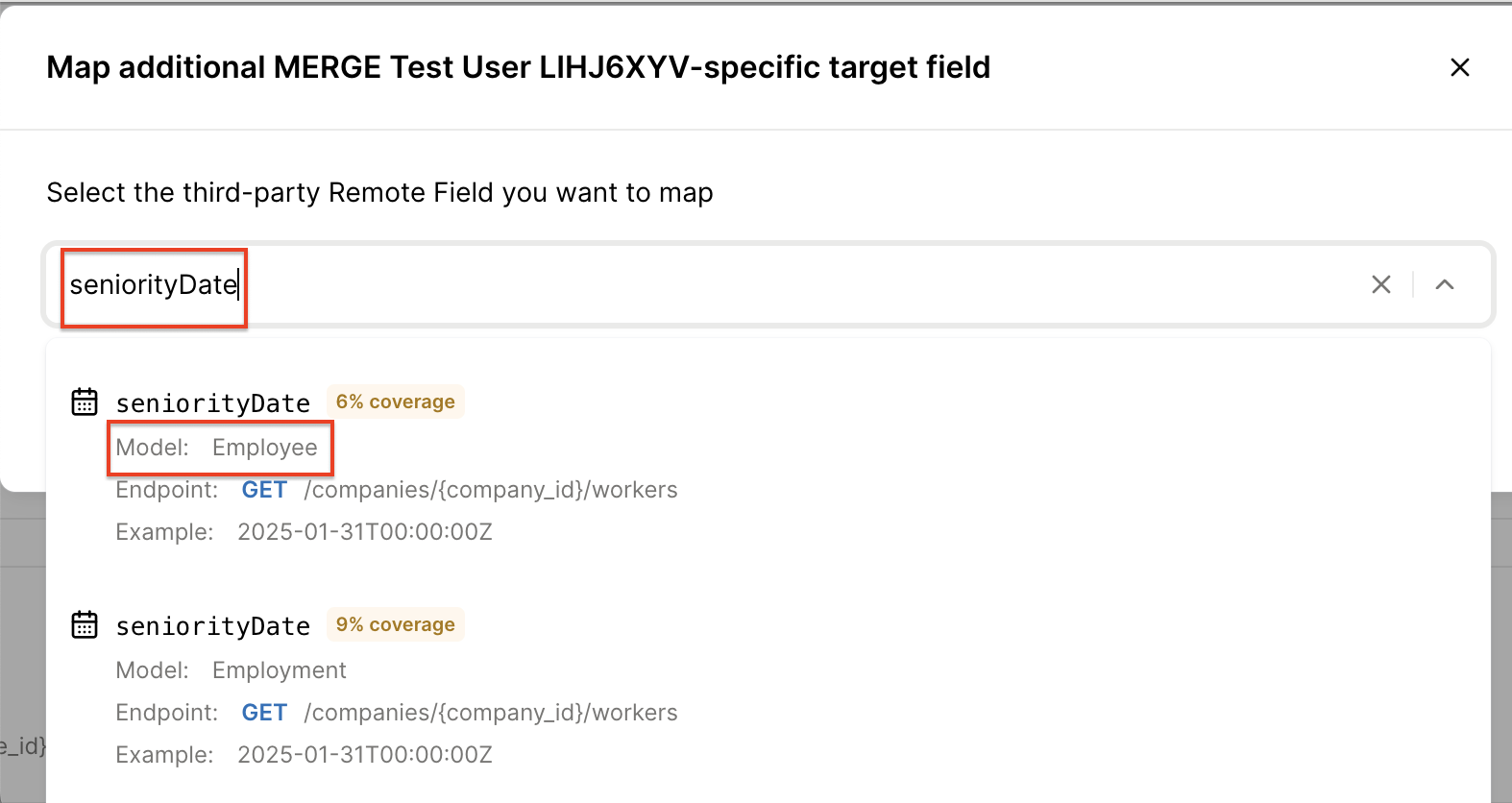Click GET label in the Employment option

pyautogui.click(x=264, y=713)
